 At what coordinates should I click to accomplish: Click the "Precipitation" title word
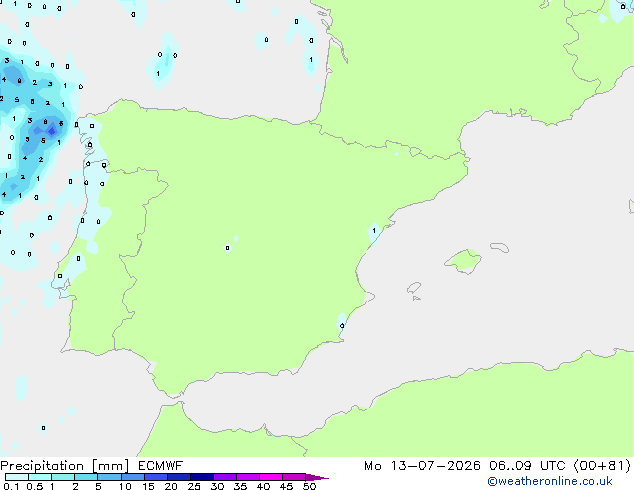(x=42, y=466)
